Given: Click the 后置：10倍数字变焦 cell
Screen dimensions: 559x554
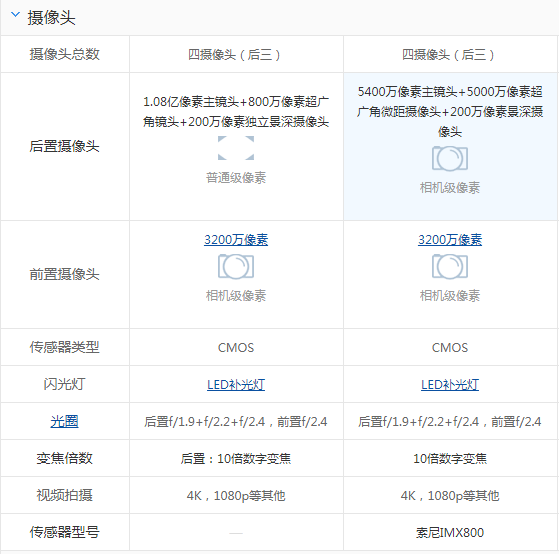Looking at the screenshot, I should coord(236,458).
